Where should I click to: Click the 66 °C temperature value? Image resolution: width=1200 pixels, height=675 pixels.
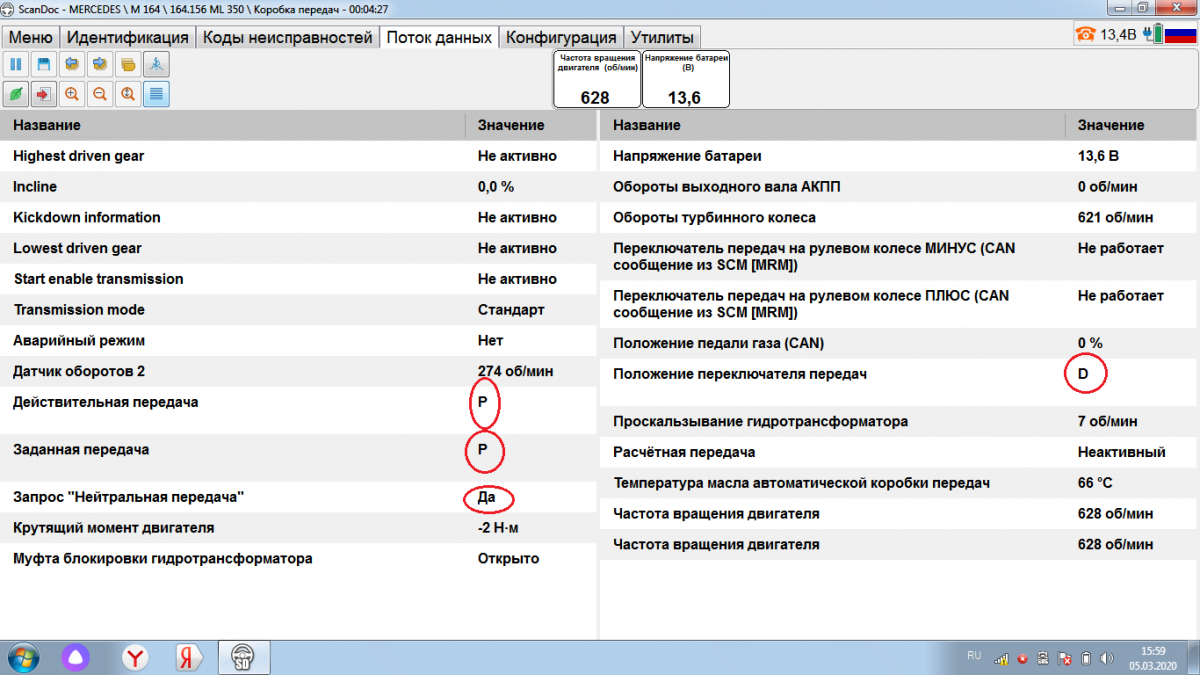pos(1095,483)
